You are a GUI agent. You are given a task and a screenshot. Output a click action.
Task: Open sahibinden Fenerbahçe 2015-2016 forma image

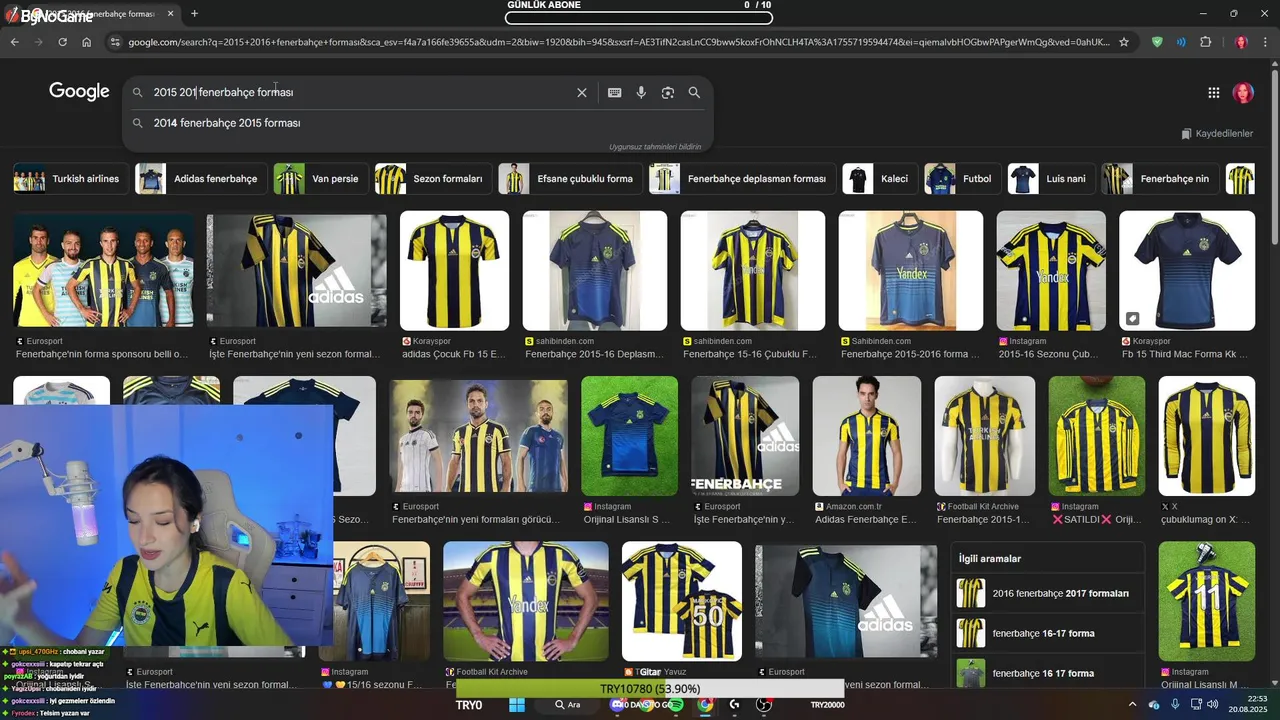pos(911,270)
